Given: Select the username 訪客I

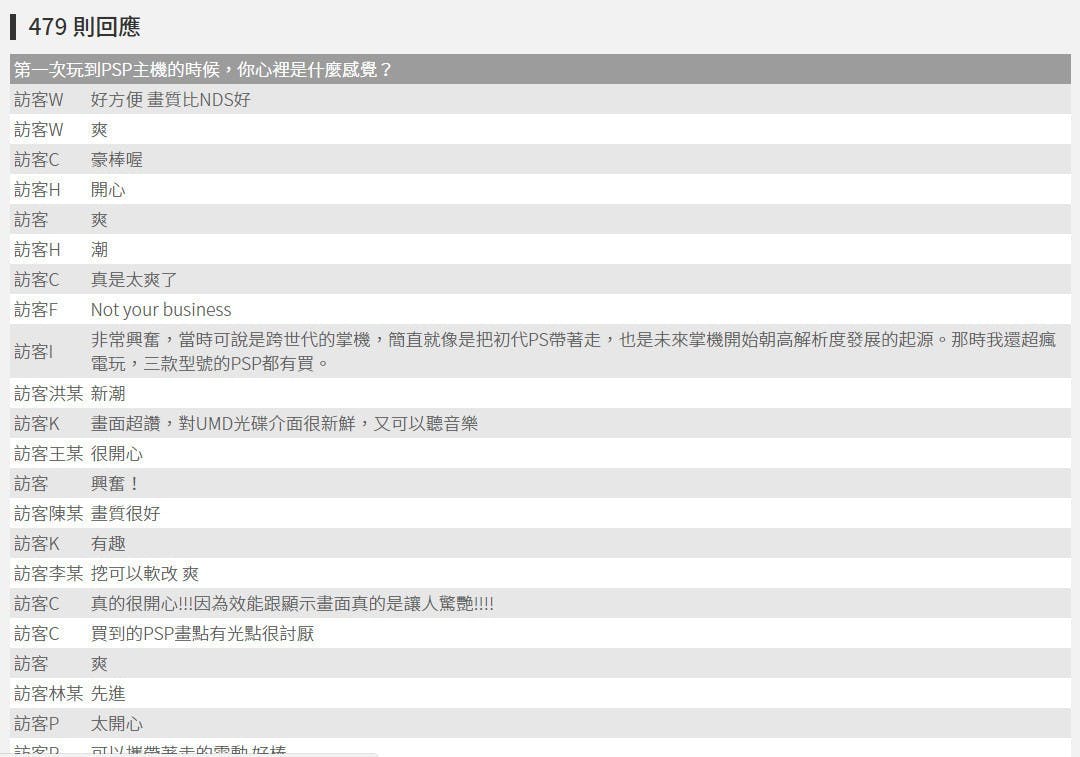Looking at the screenshot, I should pyautogui.click(x=34, y=352).
